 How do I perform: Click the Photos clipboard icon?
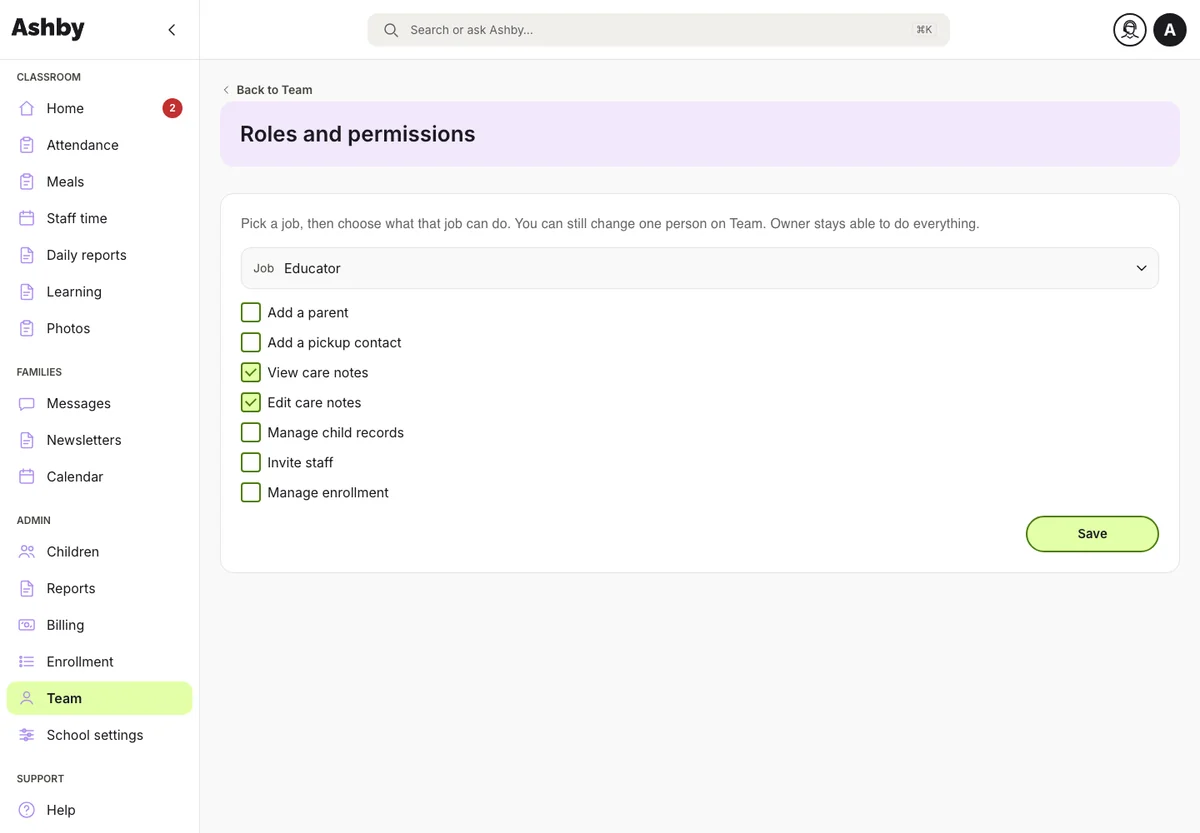[27, 328]
